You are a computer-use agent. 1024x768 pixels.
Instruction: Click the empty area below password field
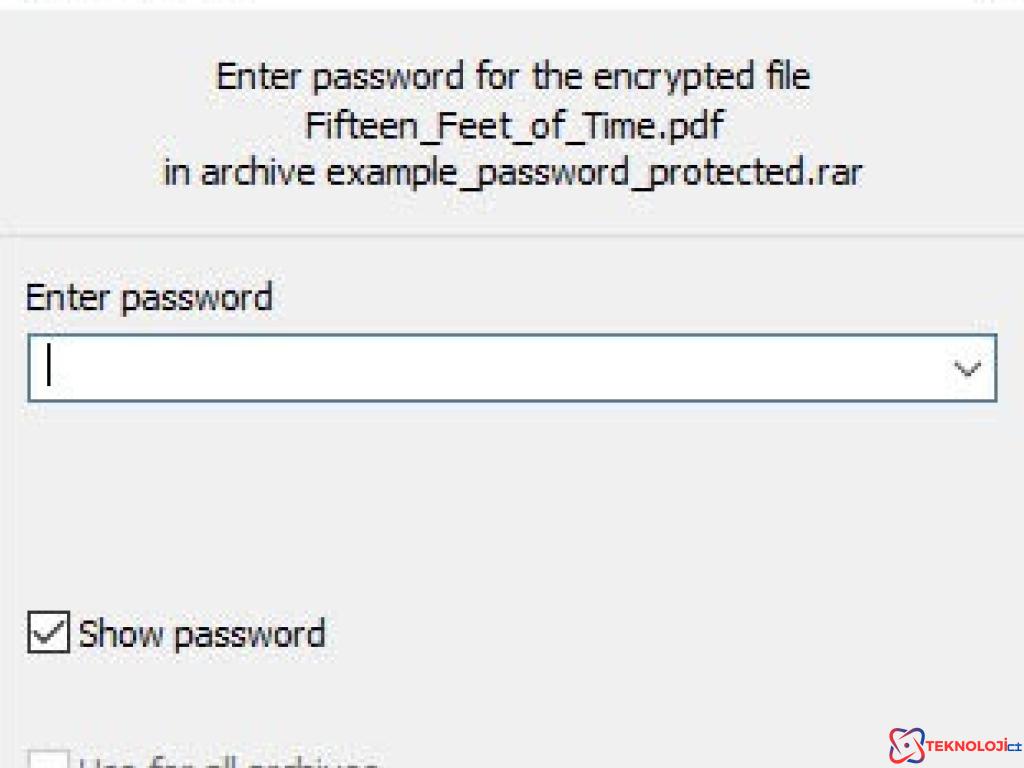[x=512, y=500]
